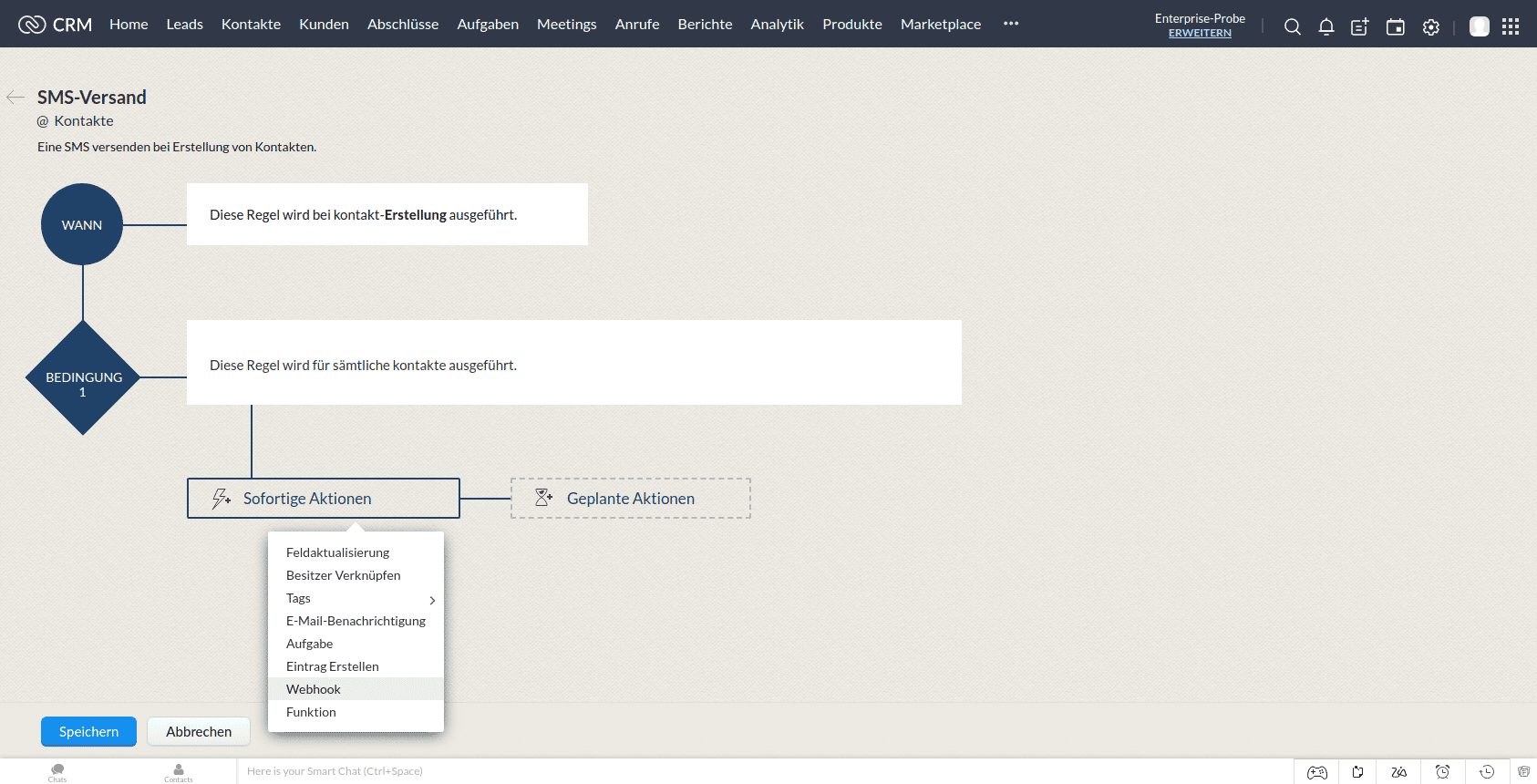Open the settings gear icon
The height and width of the screenshot is (784, 1537).
[x=1431, y=26]
